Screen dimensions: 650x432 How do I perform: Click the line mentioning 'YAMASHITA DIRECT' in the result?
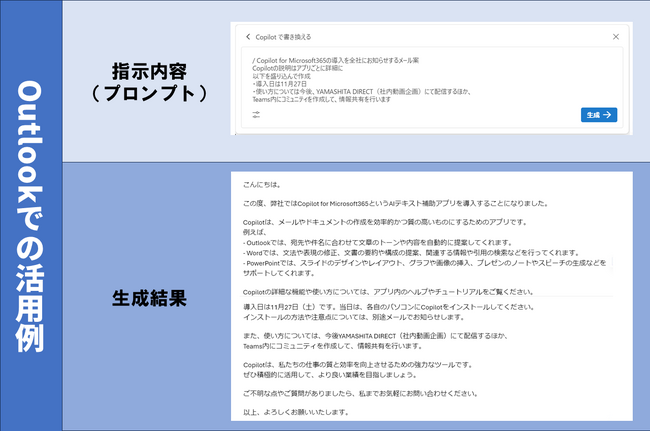pos(376,336)
